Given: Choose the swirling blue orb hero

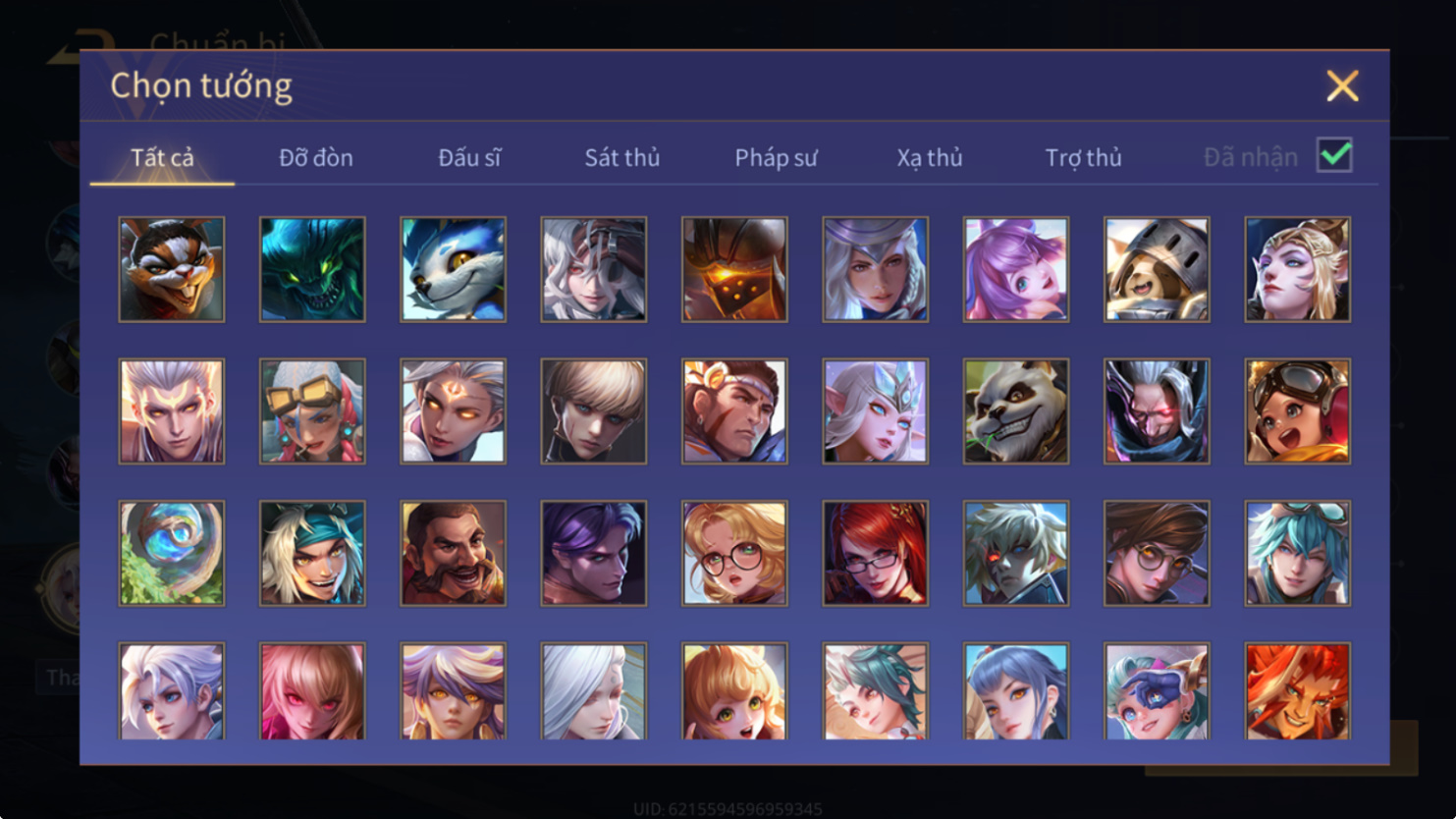Looking at the screenshot, I should [x=172, y=553].
